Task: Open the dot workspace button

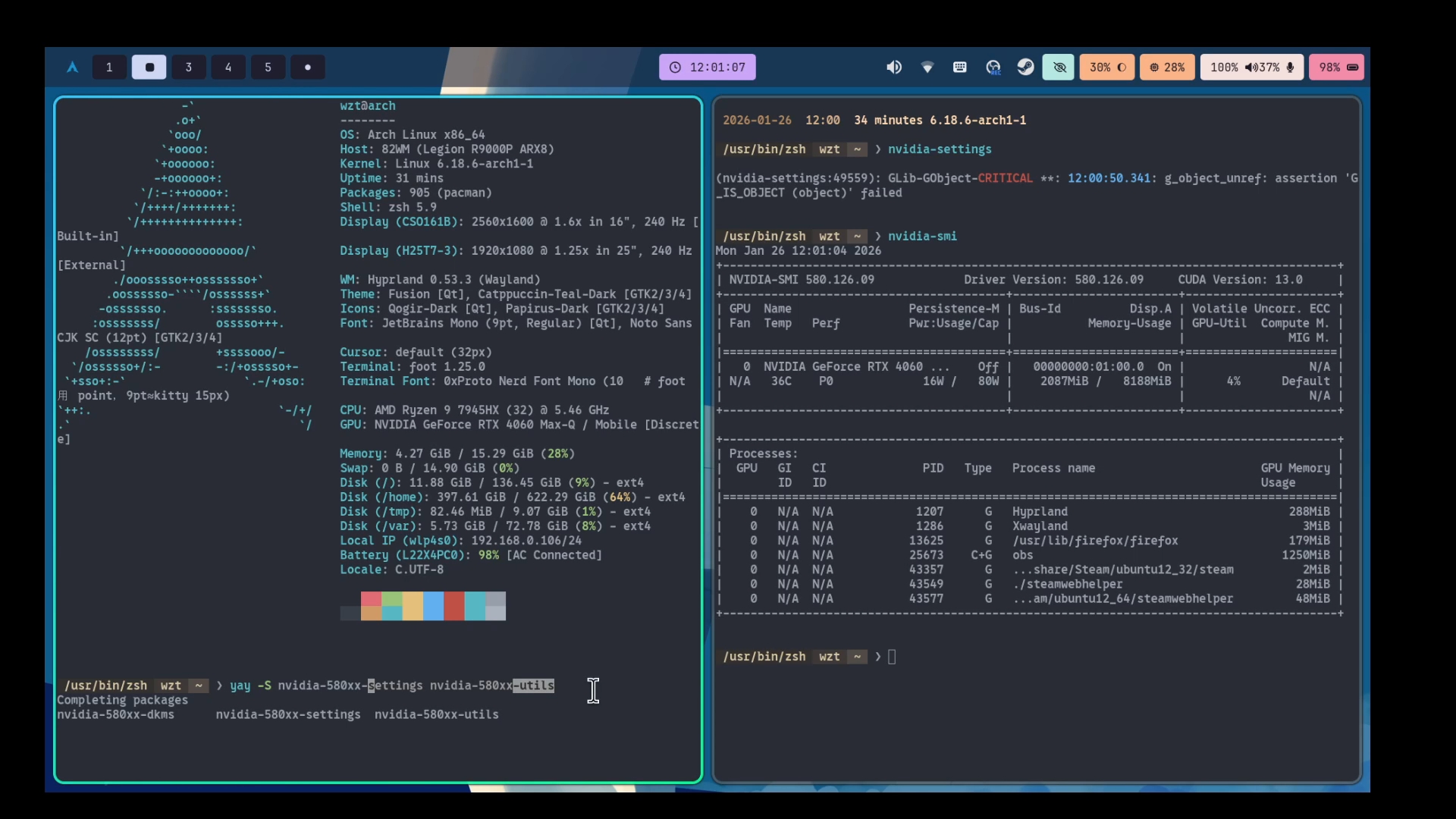Action: pos(307,67)
